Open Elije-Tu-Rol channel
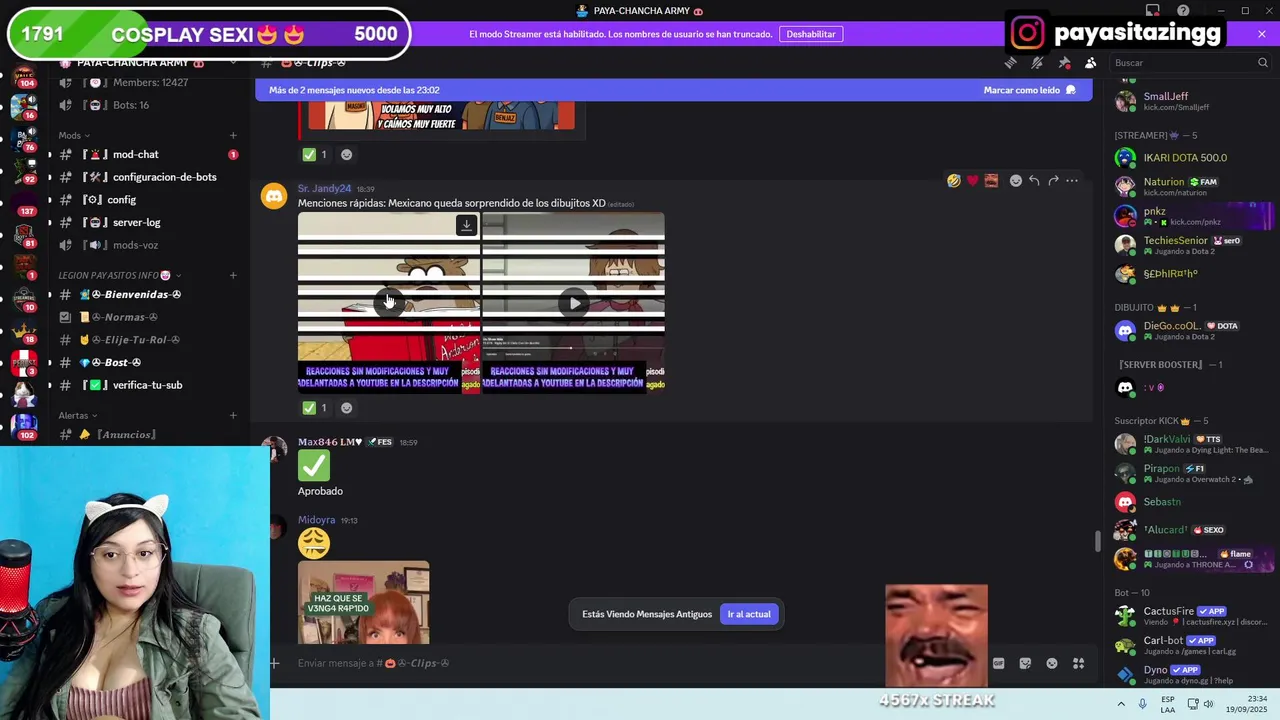Viewport: 1280px width, 720px height. (x=146, y=340)
